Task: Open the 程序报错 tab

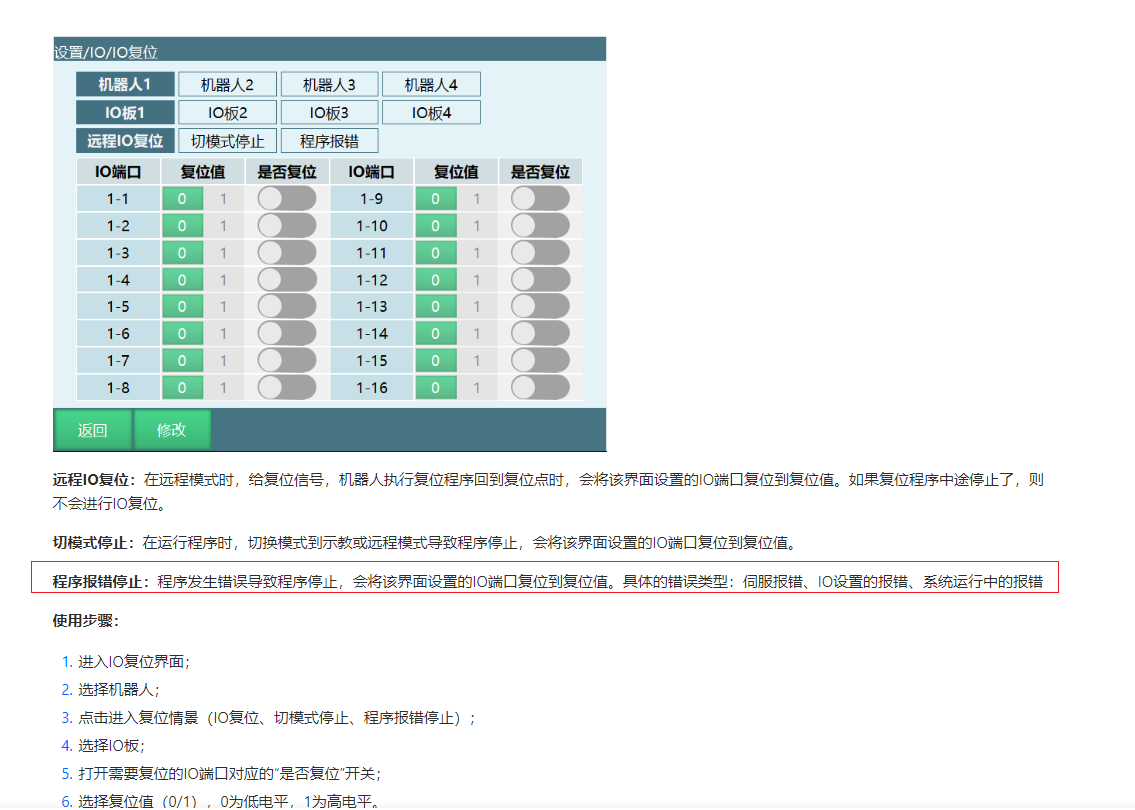Action: [x=329, y=141]
